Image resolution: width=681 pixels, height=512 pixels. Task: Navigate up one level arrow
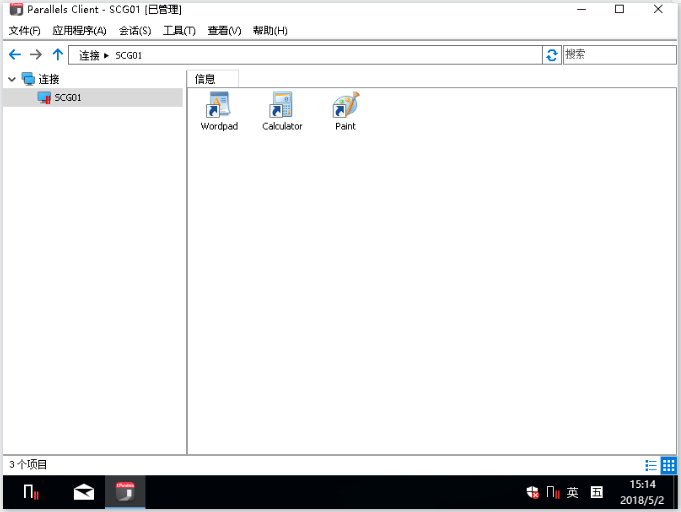[x=57, y=55]
